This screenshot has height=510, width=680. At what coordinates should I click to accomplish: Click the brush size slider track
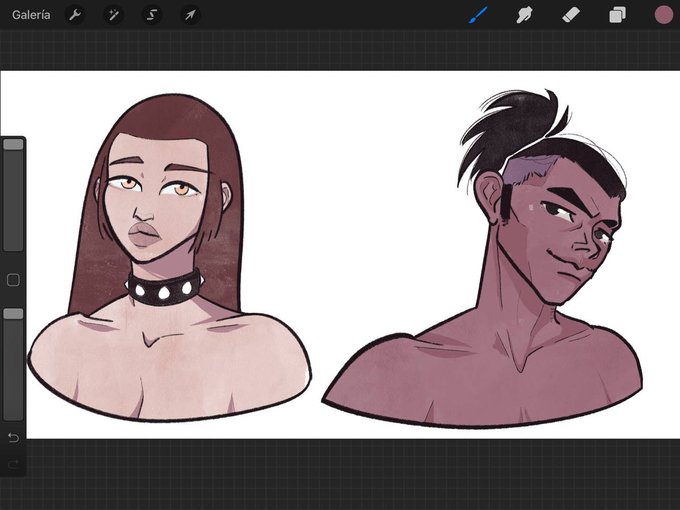[x=13, y=195]
